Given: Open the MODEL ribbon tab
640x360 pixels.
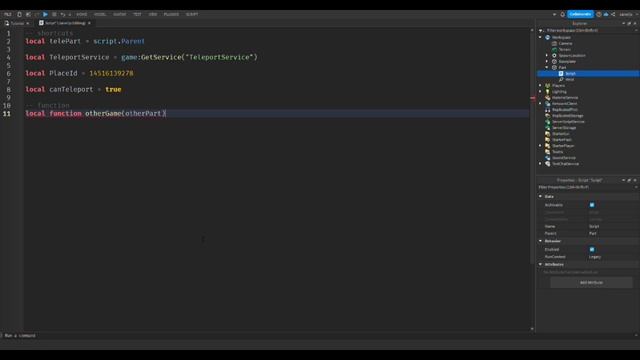Looking at the screenshot, I should 100,14.
